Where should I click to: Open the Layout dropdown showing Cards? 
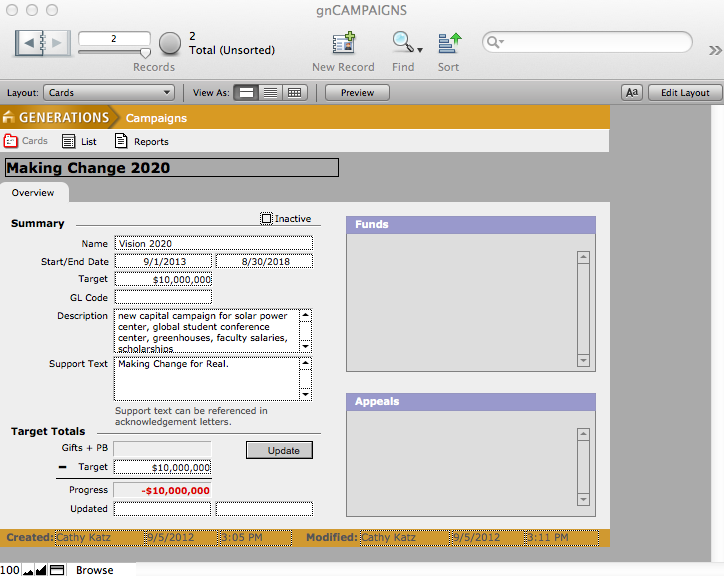(x=109, y=93)
